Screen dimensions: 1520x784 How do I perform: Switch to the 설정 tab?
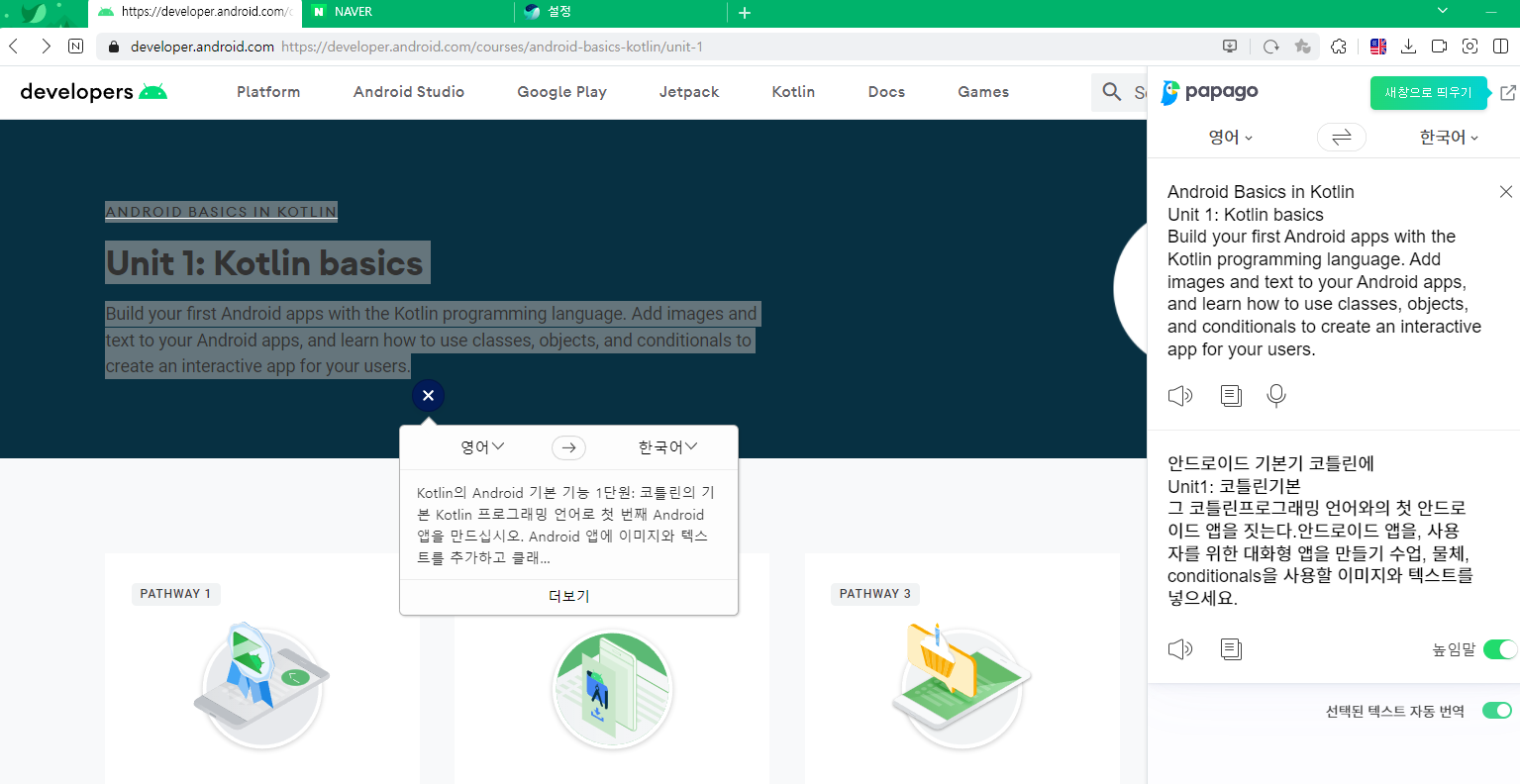pyautogui.click(x=621, y=13)
